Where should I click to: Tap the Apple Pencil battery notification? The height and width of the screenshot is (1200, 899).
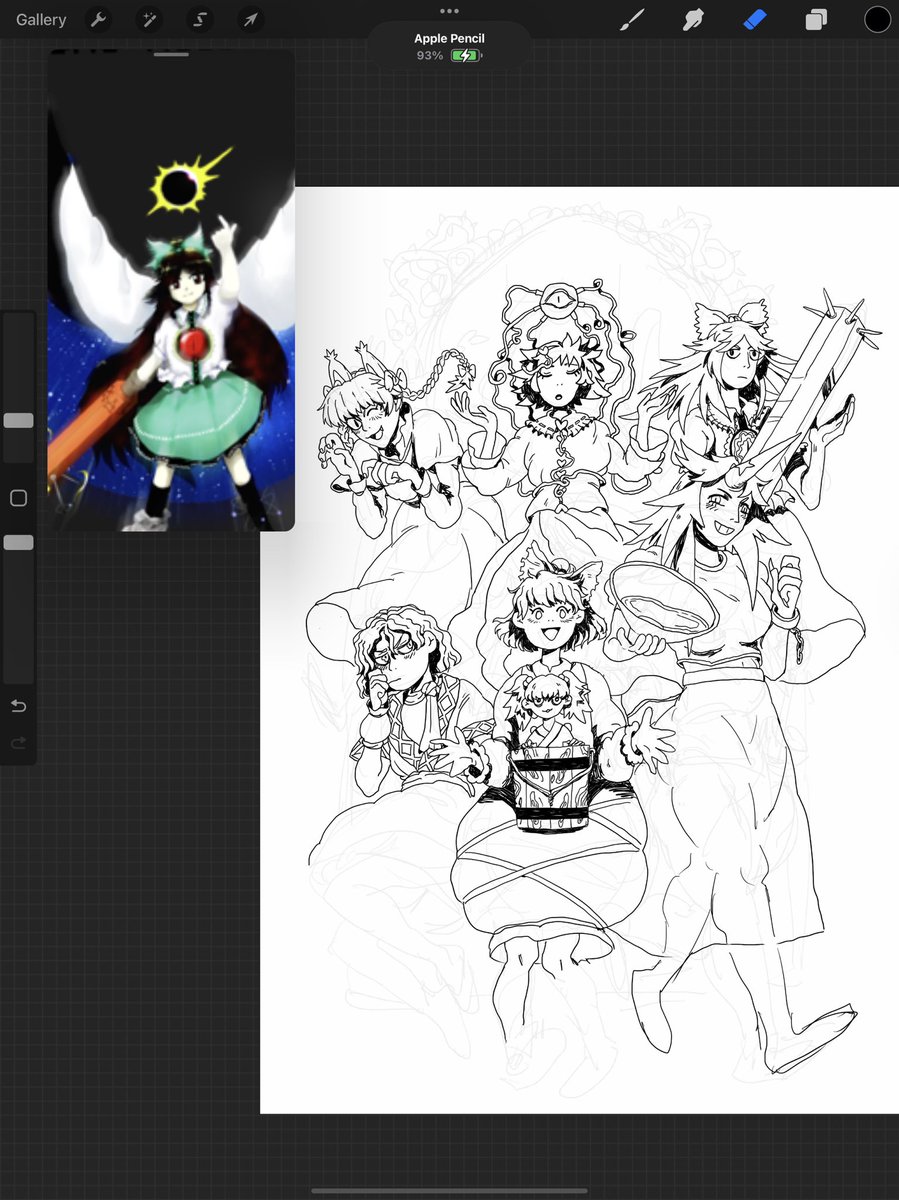tap(449, 46)
